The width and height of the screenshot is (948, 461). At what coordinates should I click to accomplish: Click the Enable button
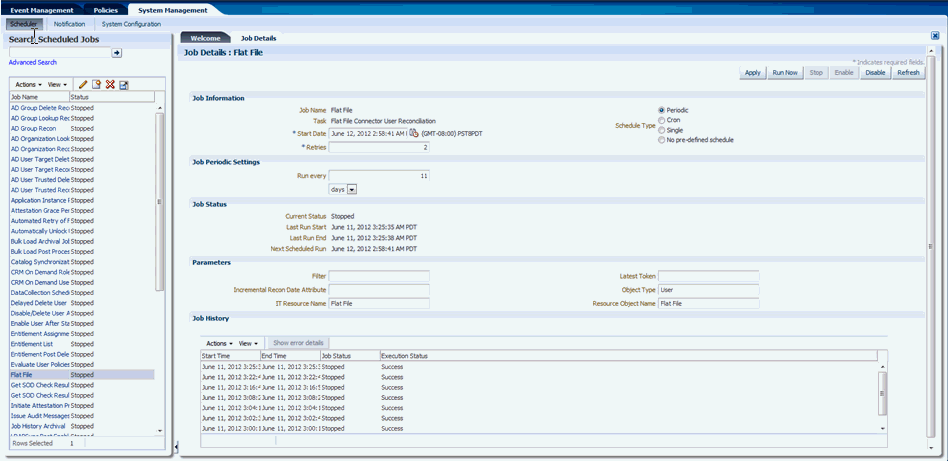pos(843,73)
